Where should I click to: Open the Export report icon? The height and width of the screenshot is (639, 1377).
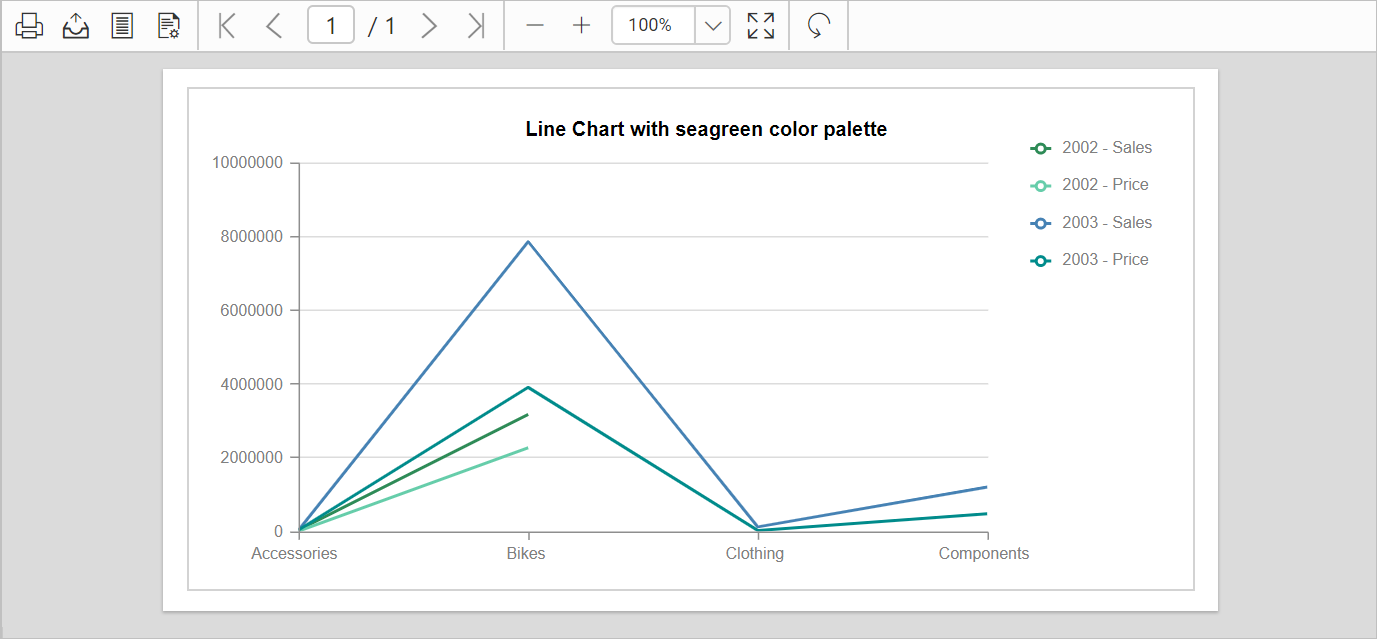(x=76, y=26)
